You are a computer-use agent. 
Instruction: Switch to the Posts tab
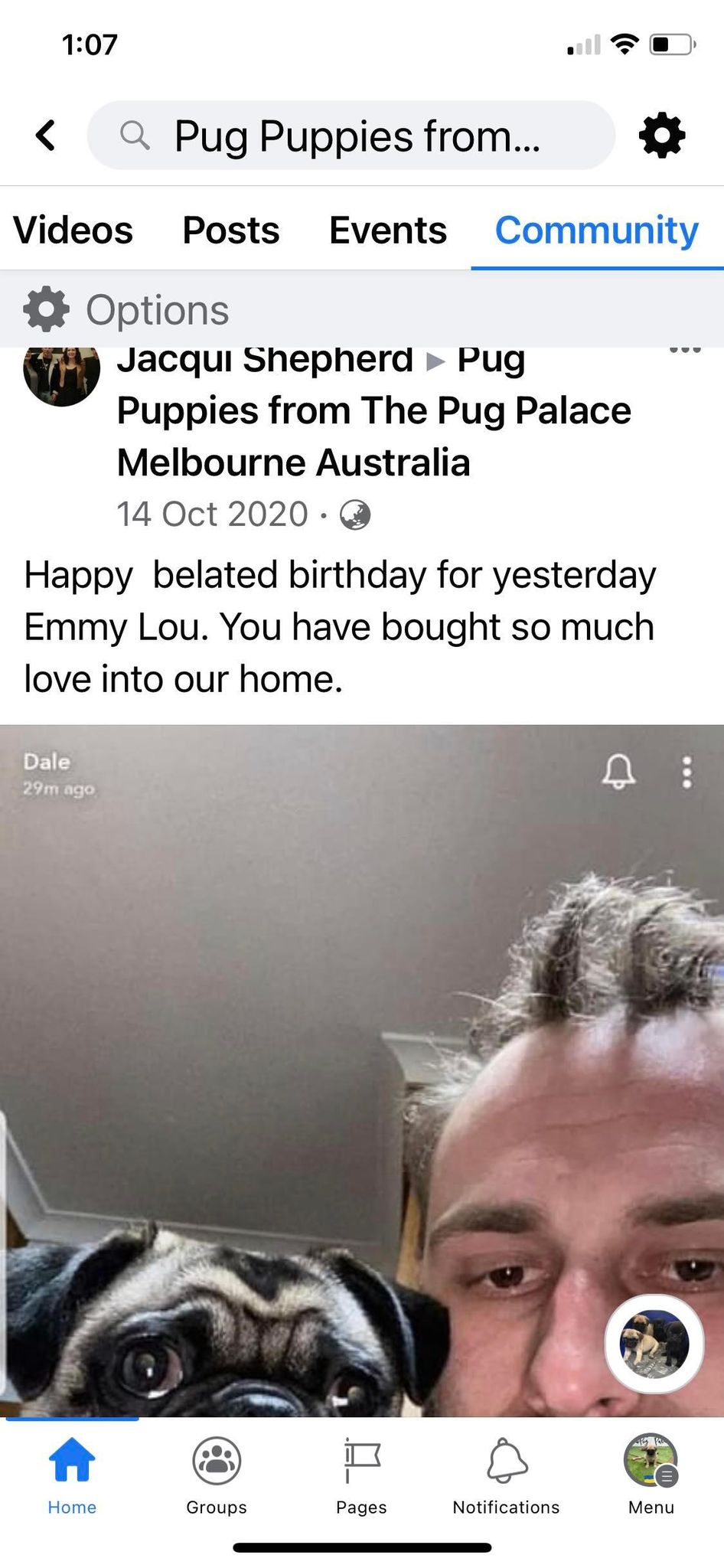(x=231, y=230)
